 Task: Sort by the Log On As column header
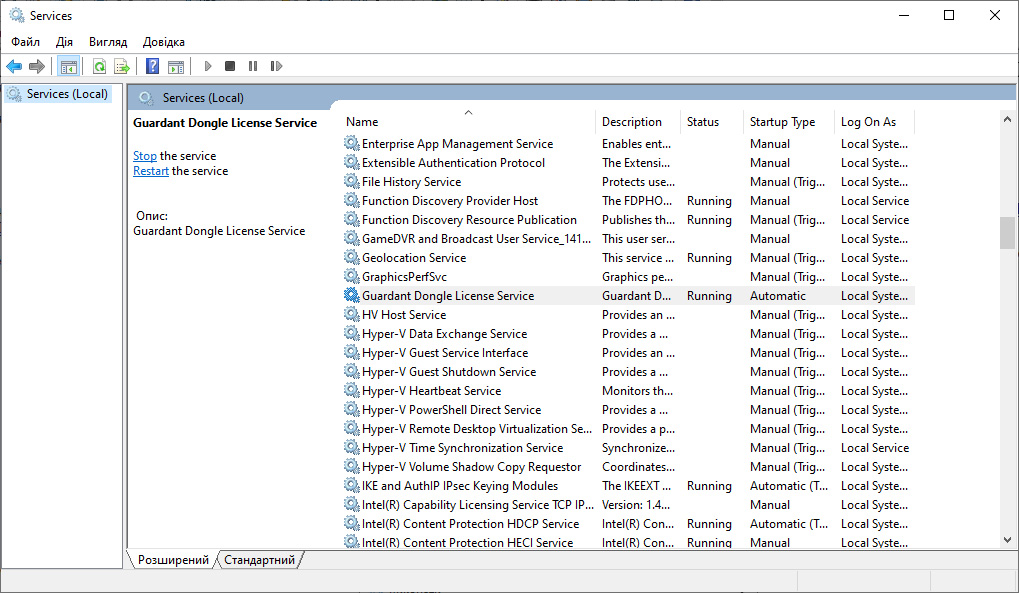875,122
